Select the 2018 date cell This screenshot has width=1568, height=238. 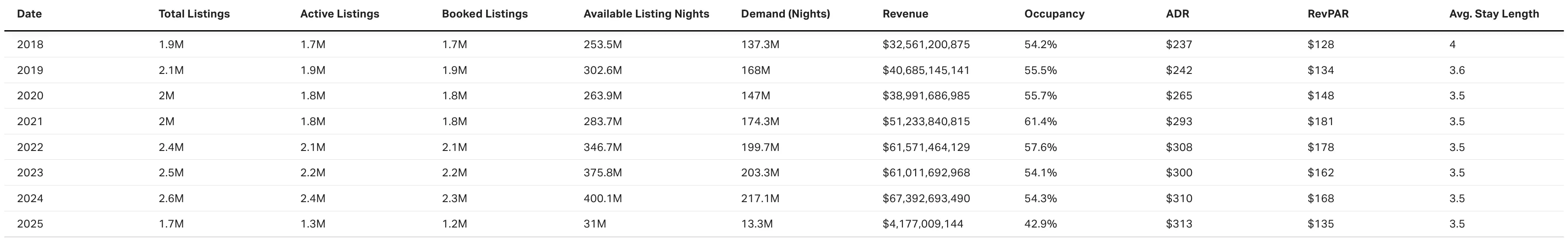pyautogui.click(x=30, y=45)
